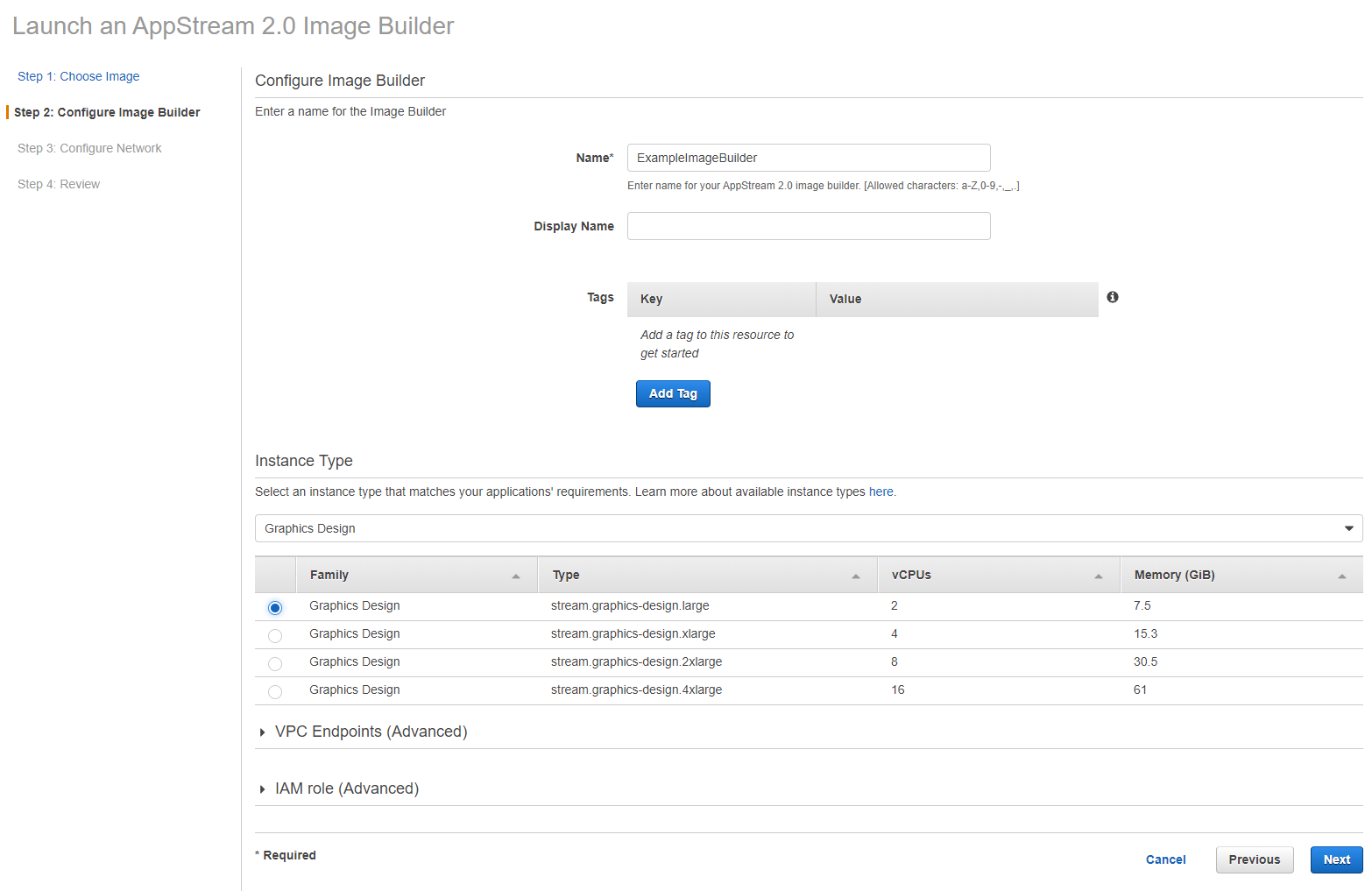
Task: Sort table by vCPUs column arrow
Action: [1098, 576]
